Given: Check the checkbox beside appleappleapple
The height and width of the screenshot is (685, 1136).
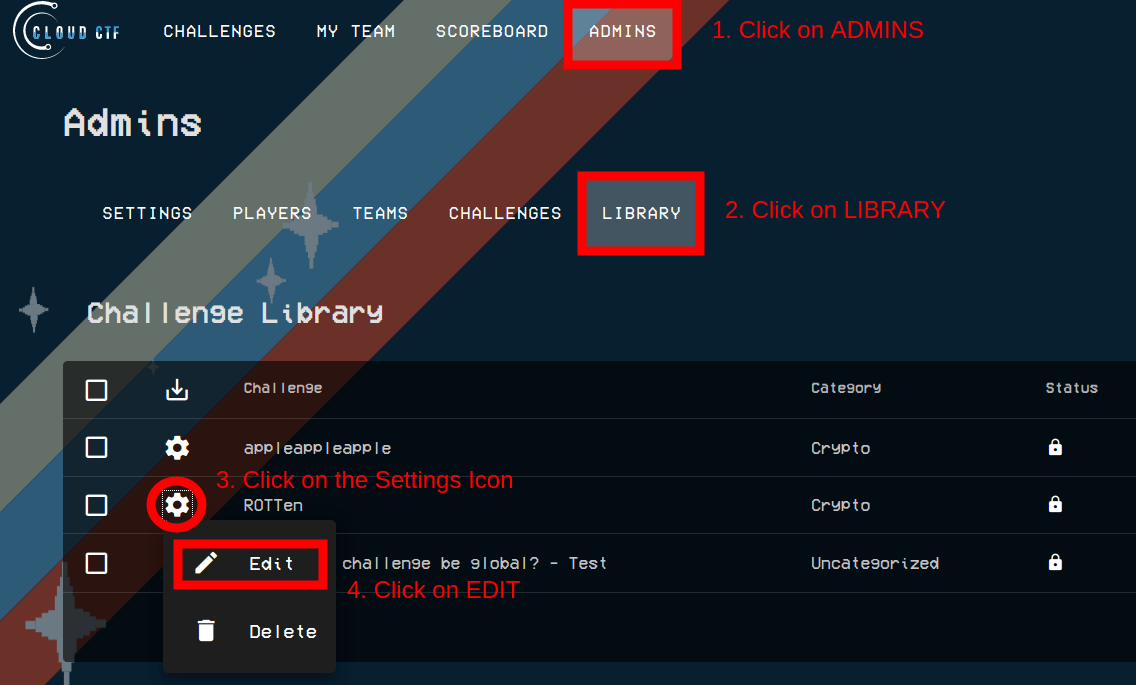Looking at the screenshot, I should [x=96, y=447].
